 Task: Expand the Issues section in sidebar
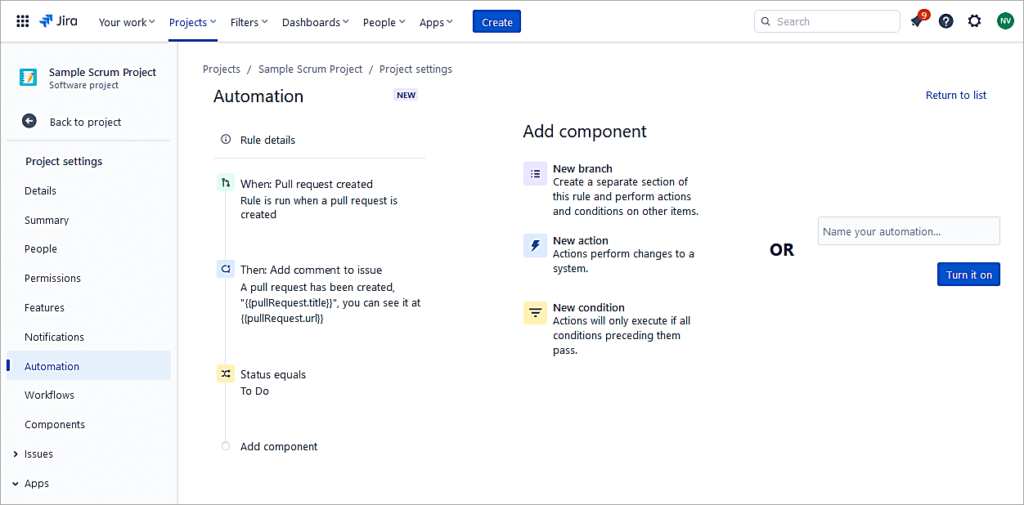pyautogui.click(x=15, y=454)
